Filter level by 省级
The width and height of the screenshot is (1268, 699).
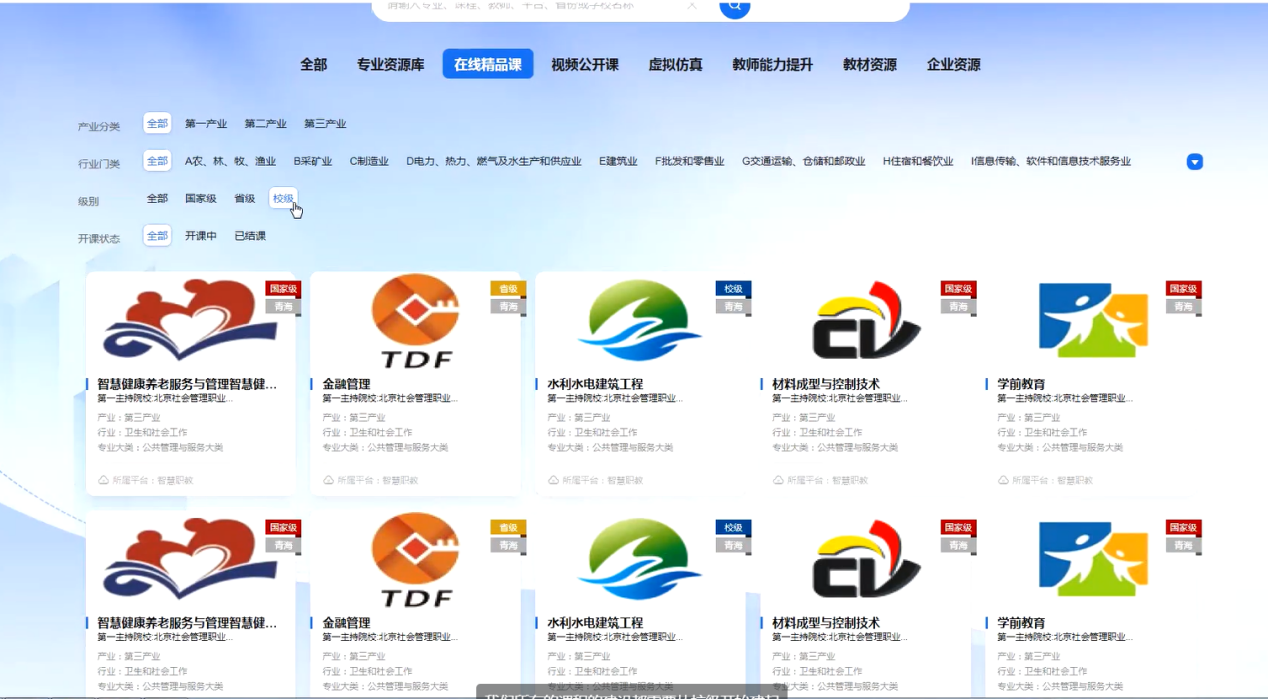tap(245, 198)
